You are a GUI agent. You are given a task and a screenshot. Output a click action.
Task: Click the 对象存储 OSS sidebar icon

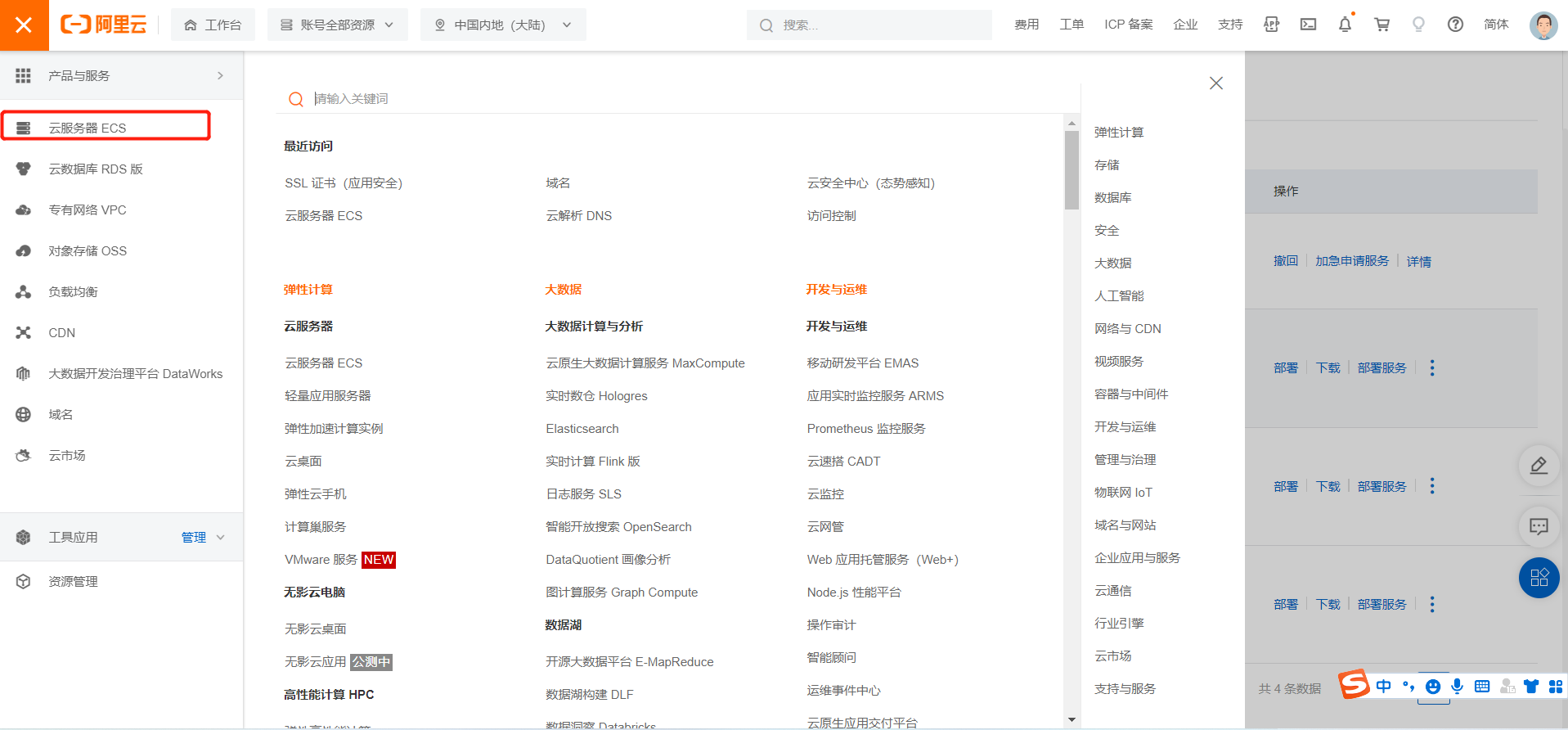[x=24, y=250]
